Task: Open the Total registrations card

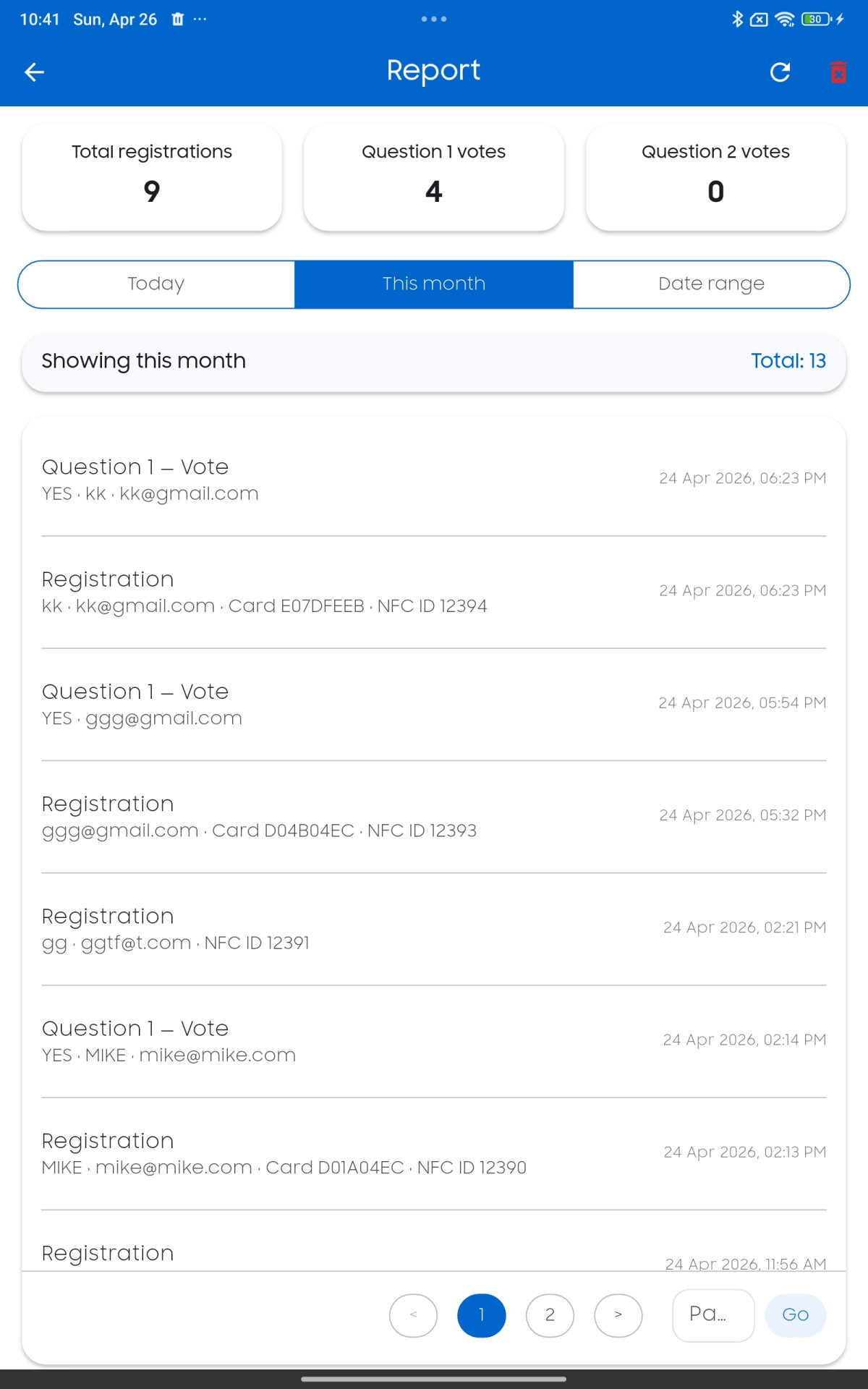Action: pyautogui.click(x=152, y=177)
